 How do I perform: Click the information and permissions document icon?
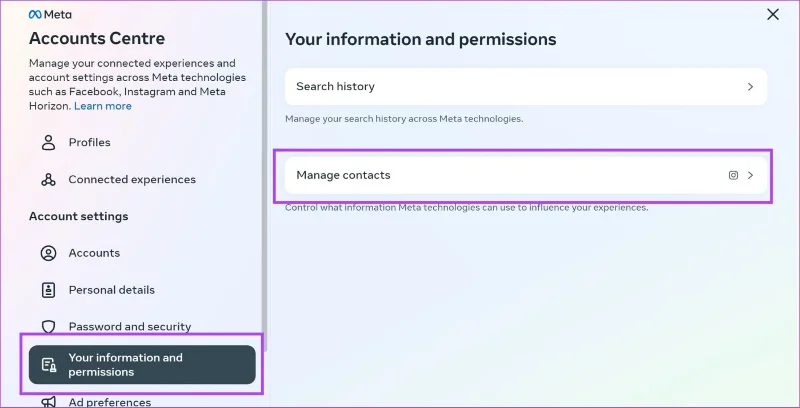pos(49,365)
